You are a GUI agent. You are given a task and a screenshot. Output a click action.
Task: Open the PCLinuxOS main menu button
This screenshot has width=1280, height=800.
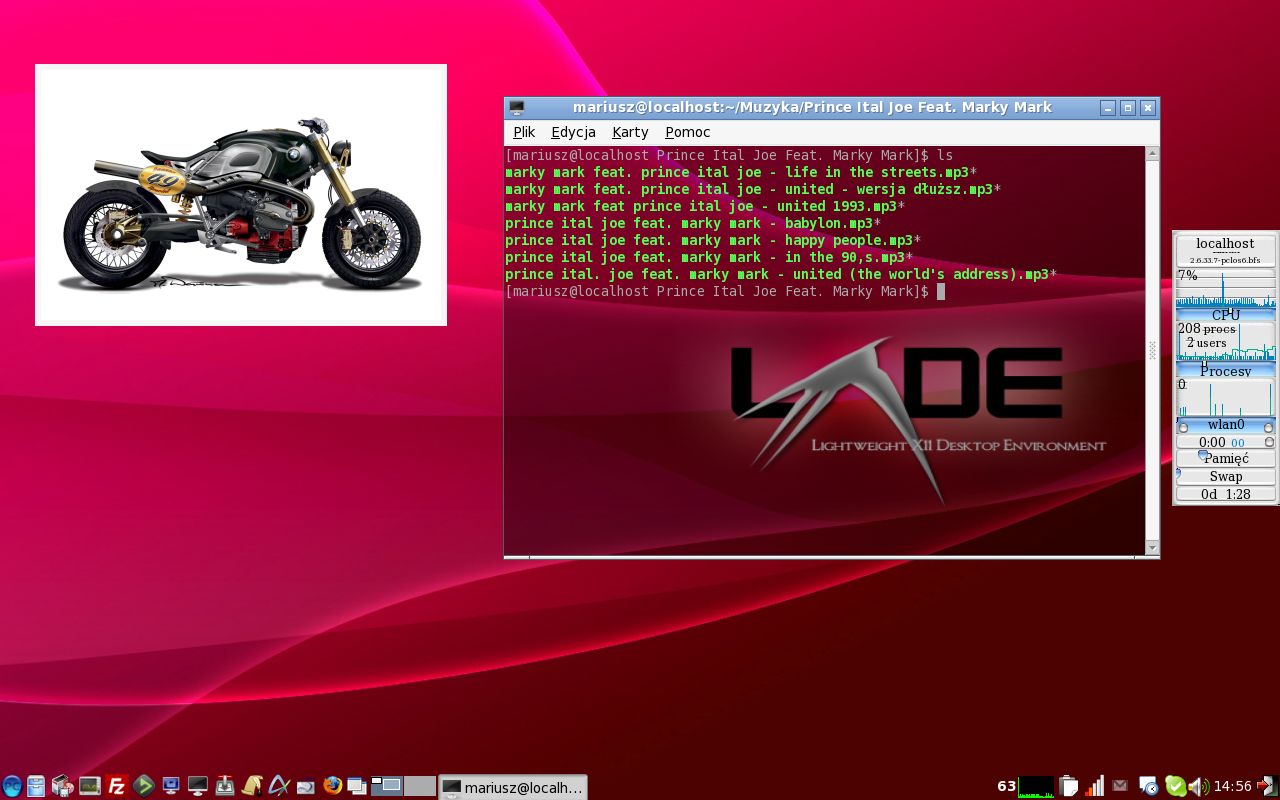pyautogui.click(x=12, y=786)
